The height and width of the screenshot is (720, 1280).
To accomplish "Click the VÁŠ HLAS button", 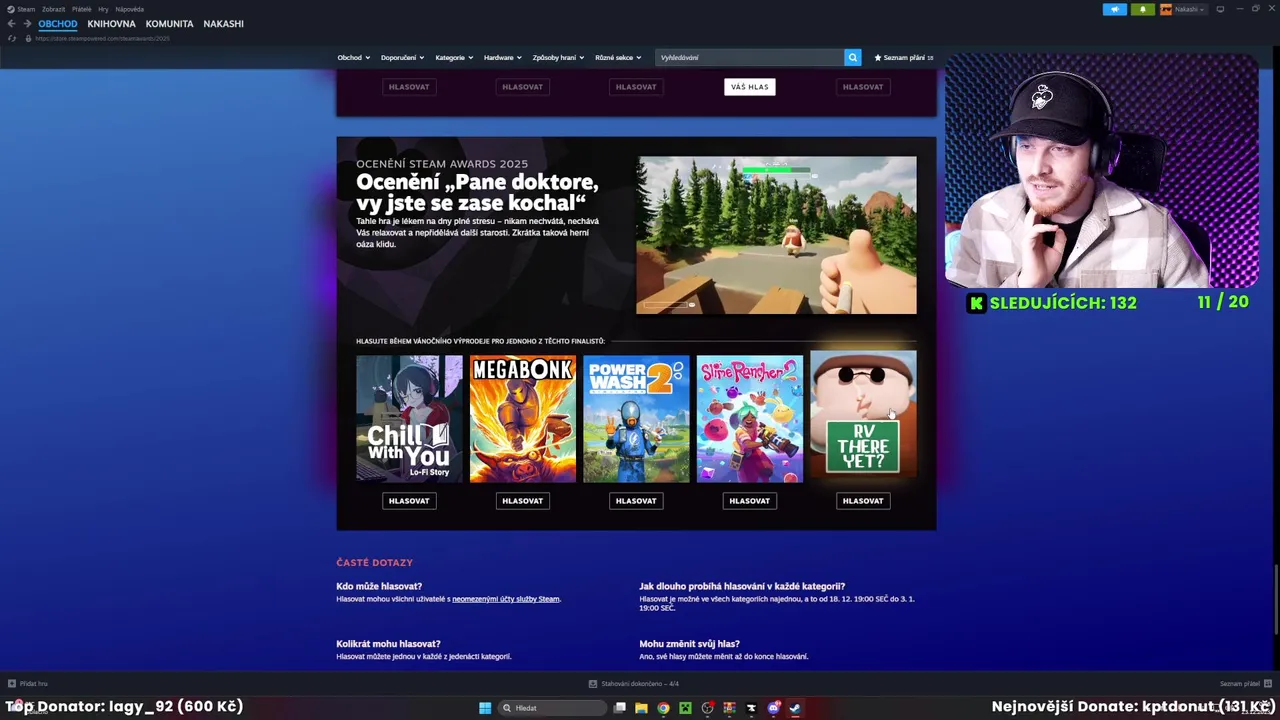I will (750, 87).
